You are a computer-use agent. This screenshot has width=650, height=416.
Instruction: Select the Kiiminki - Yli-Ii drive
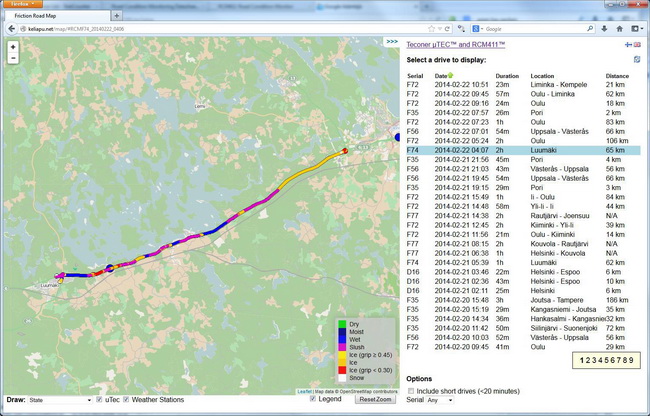[x=523, y=225]
